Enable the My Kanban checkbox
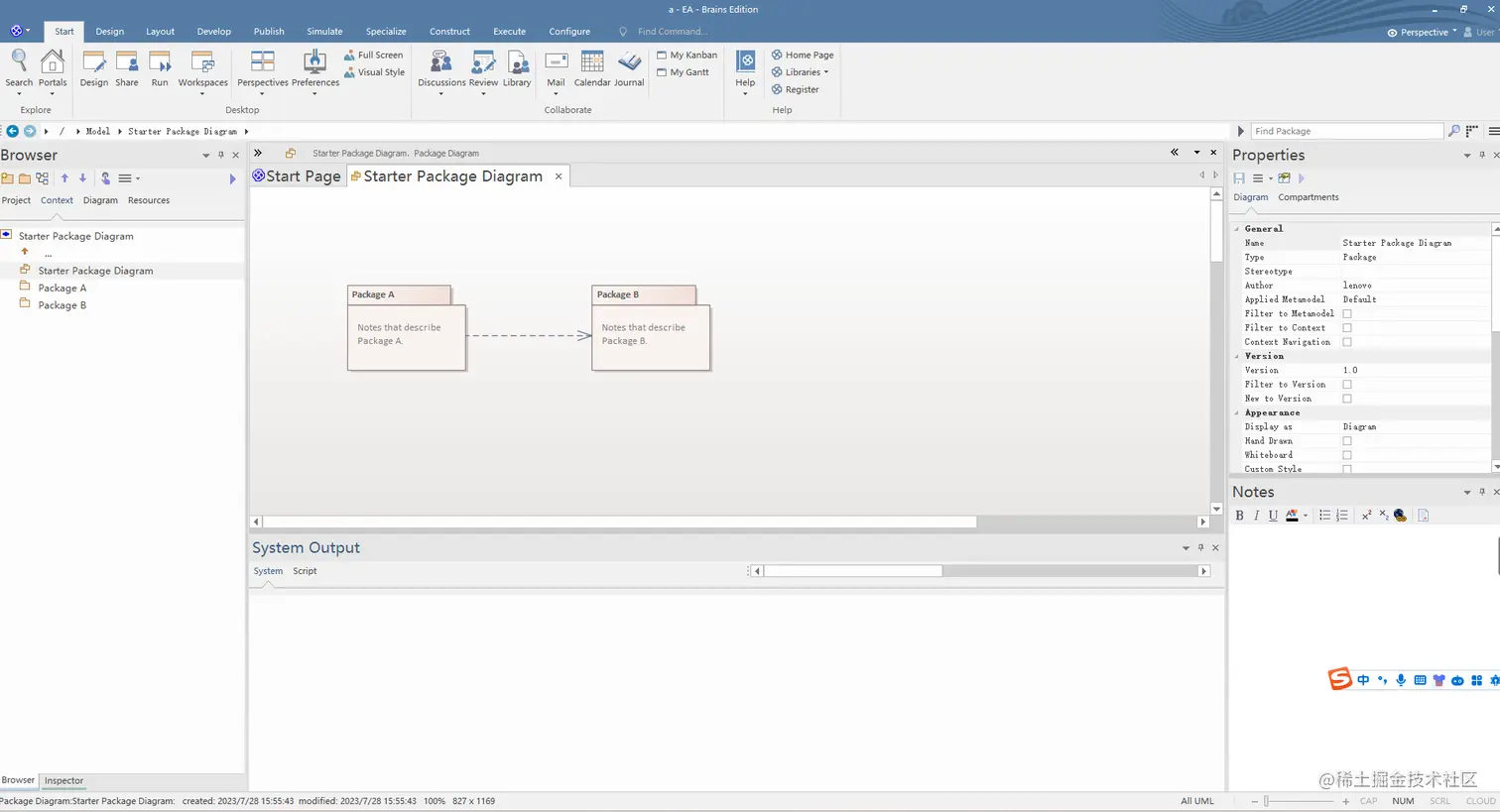The width and height of the screenshot is (1500, 812). 662,56
